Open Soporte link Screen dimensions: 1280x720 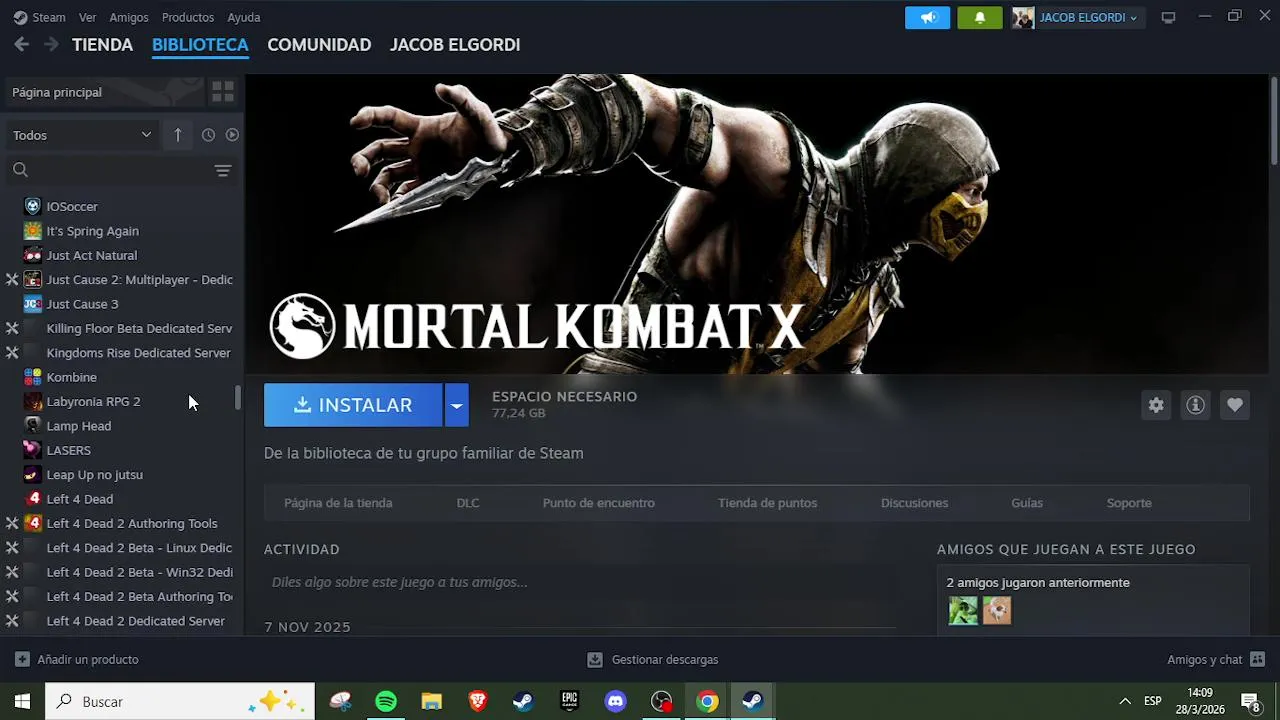(x=1129, y=503)
